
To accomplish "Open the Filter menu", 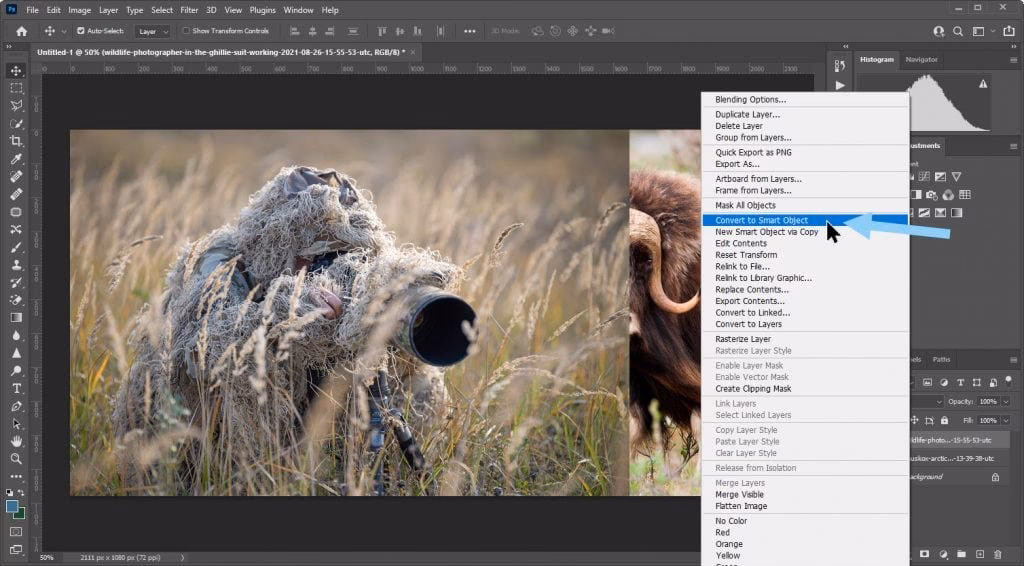I will click(x=190, y=10).
